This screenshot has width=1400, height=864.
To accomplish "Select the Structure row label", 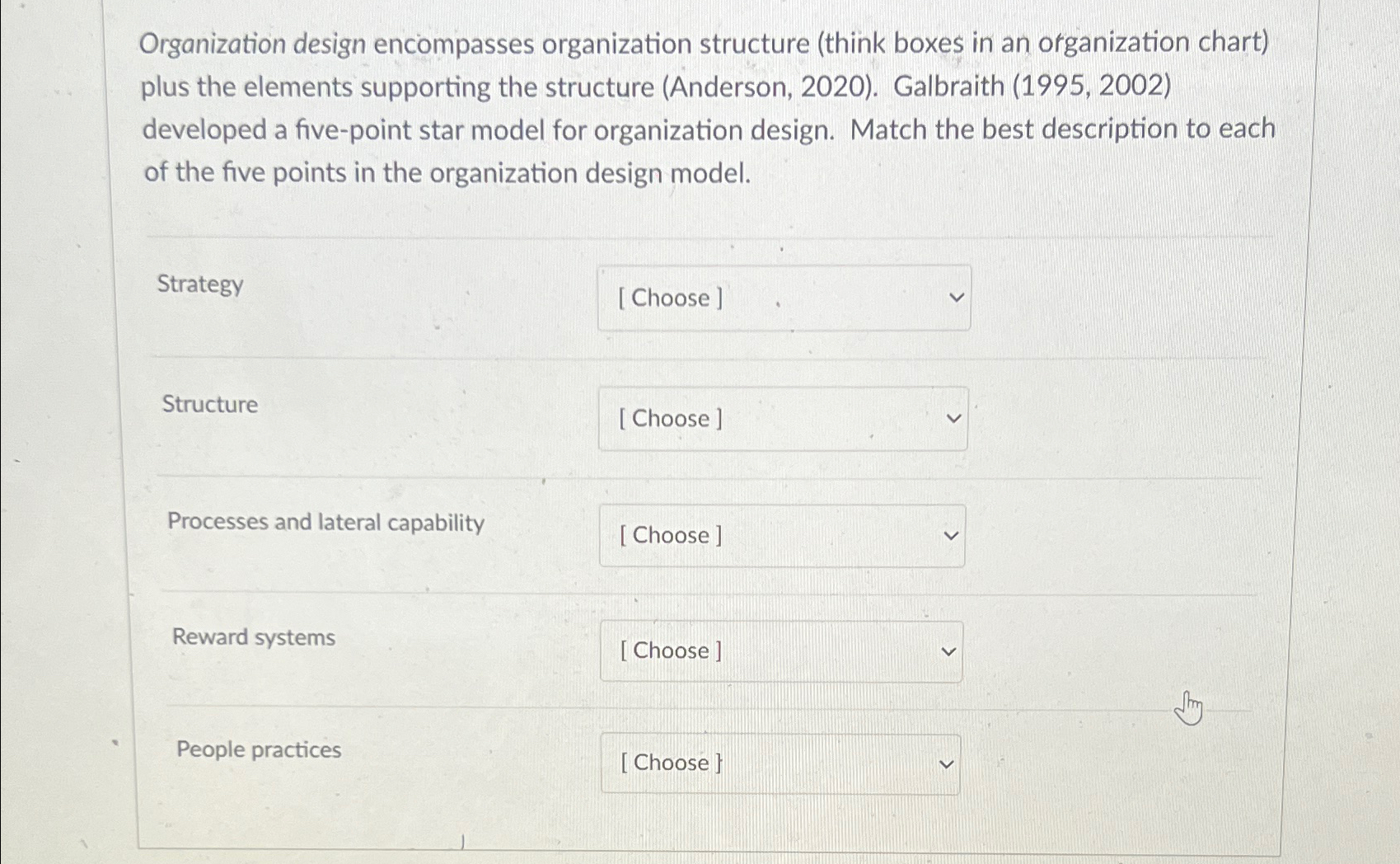I will [210, 405].
